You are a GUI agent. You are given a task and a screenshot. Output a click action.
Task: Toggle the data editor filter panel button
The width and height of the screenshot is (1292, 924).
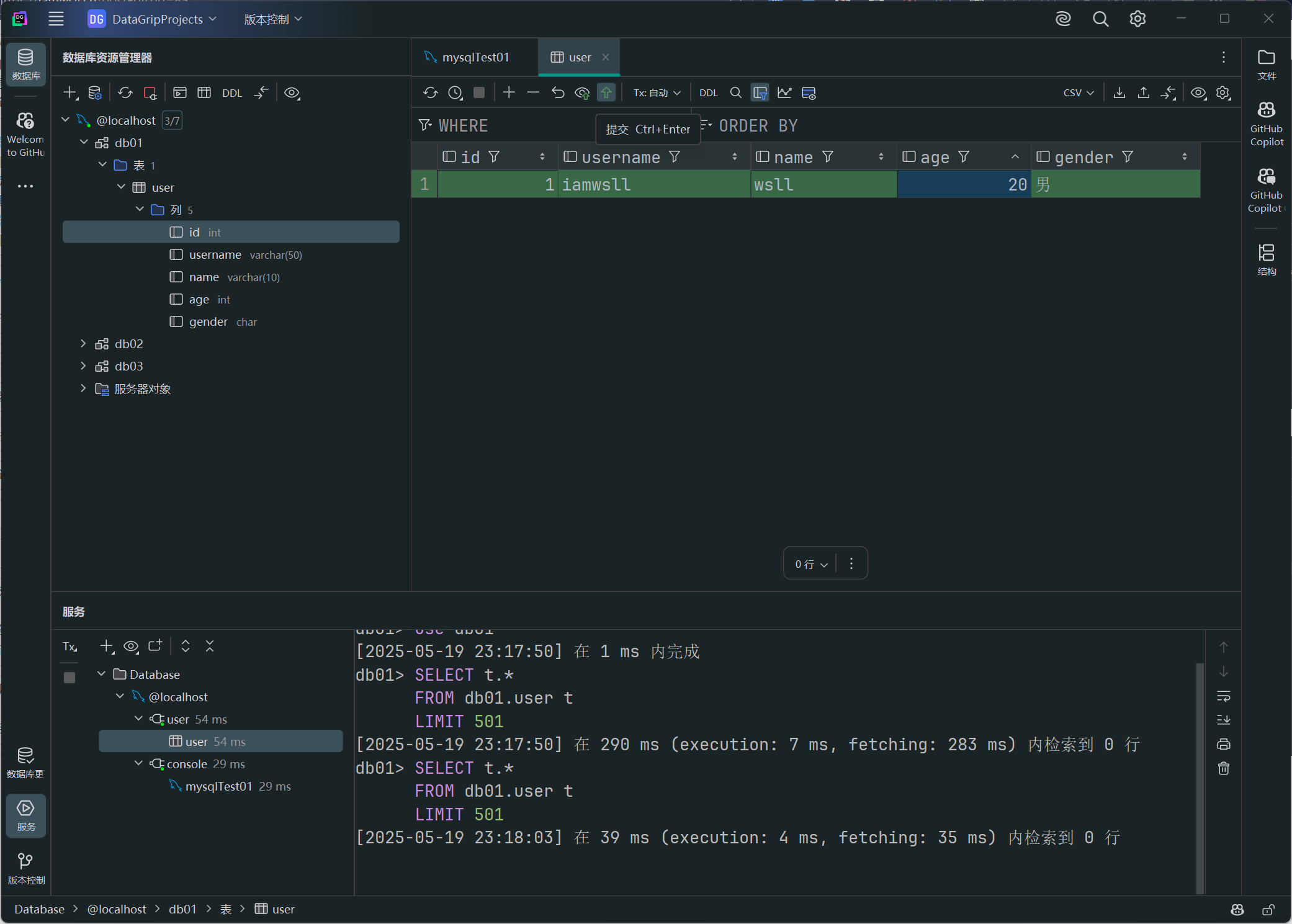(760, 93)
